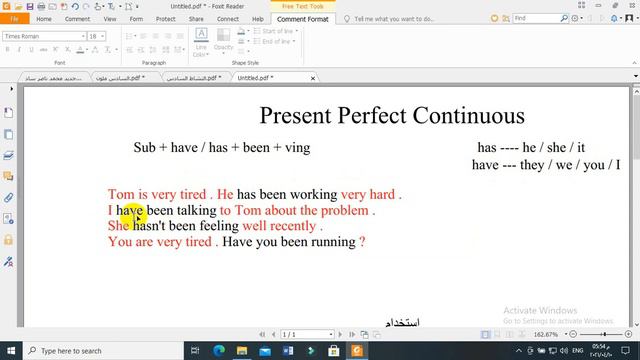Collapse the ribbon with the chevron arrow
The height and width of the screenshot is (360, 640).
(x=634, y=63)
